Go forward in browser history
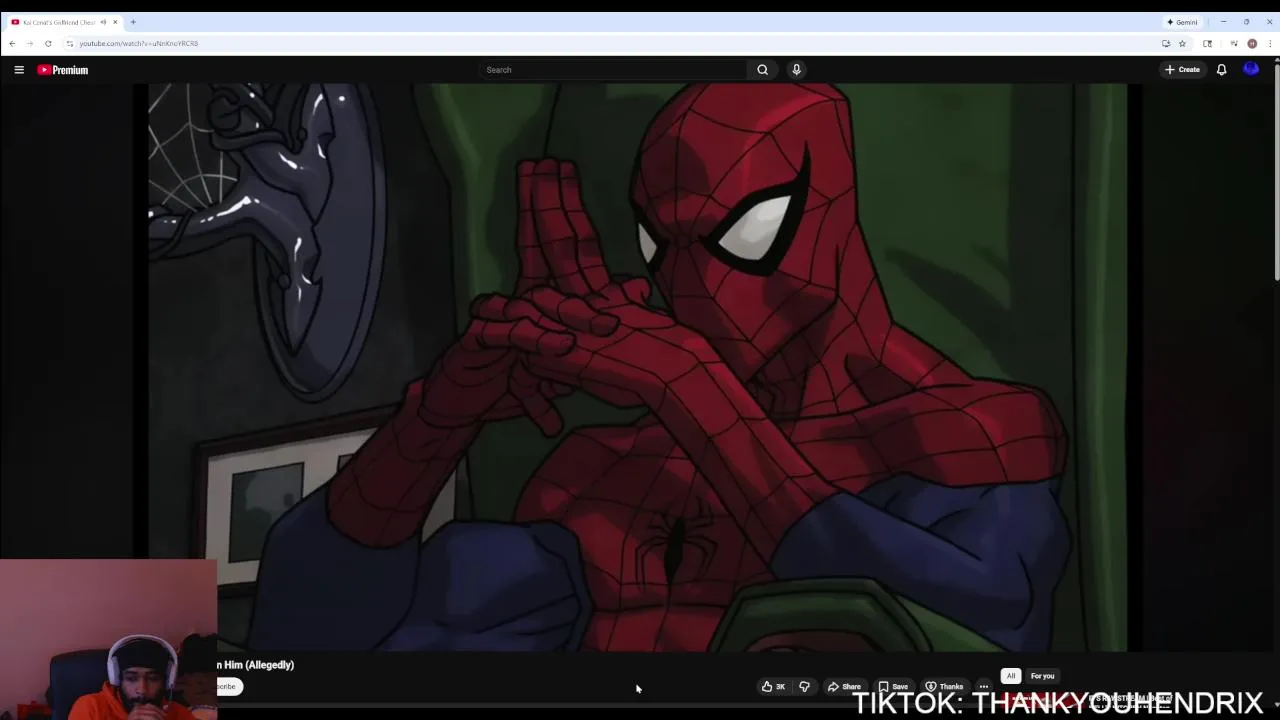 pos(30,44)
